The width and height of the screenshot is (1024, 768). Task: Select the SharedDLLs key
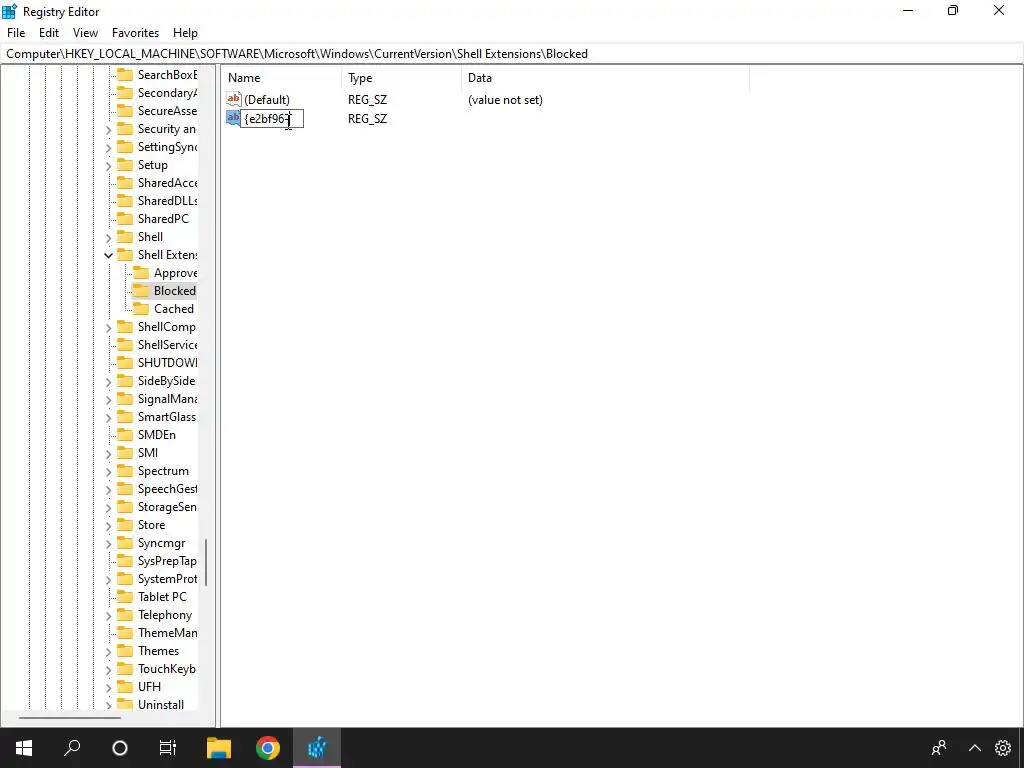point(167,200)
